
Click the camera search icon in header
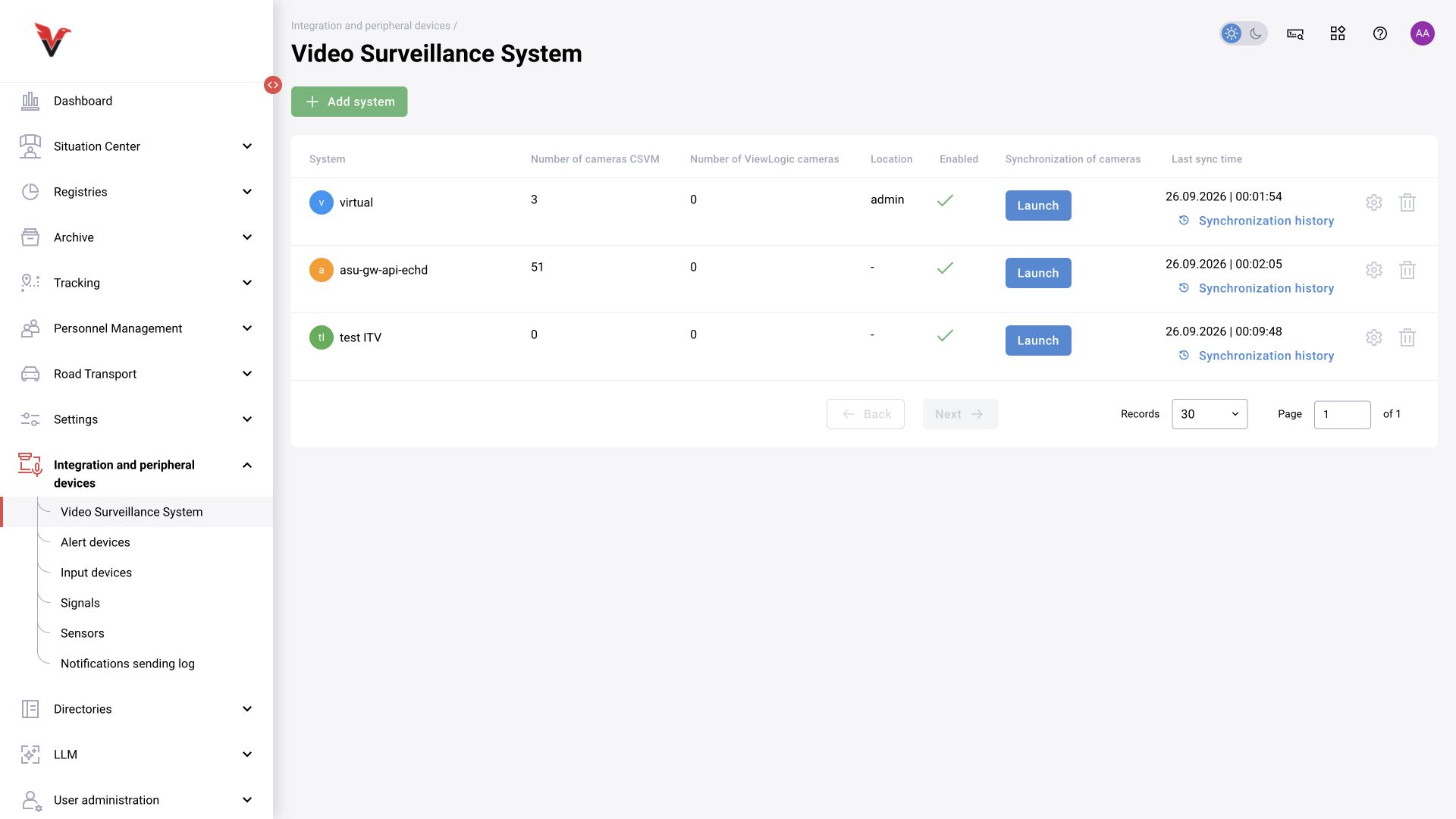click(x=1294, y=33)
